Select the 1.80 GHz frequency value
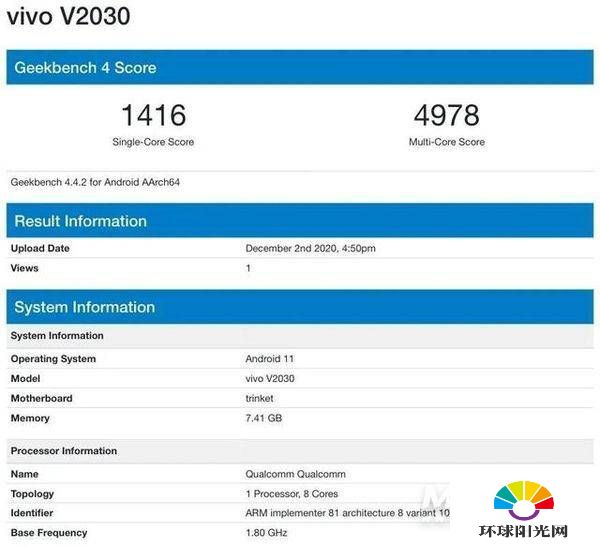Screen dimensions: 600x547 266,533
